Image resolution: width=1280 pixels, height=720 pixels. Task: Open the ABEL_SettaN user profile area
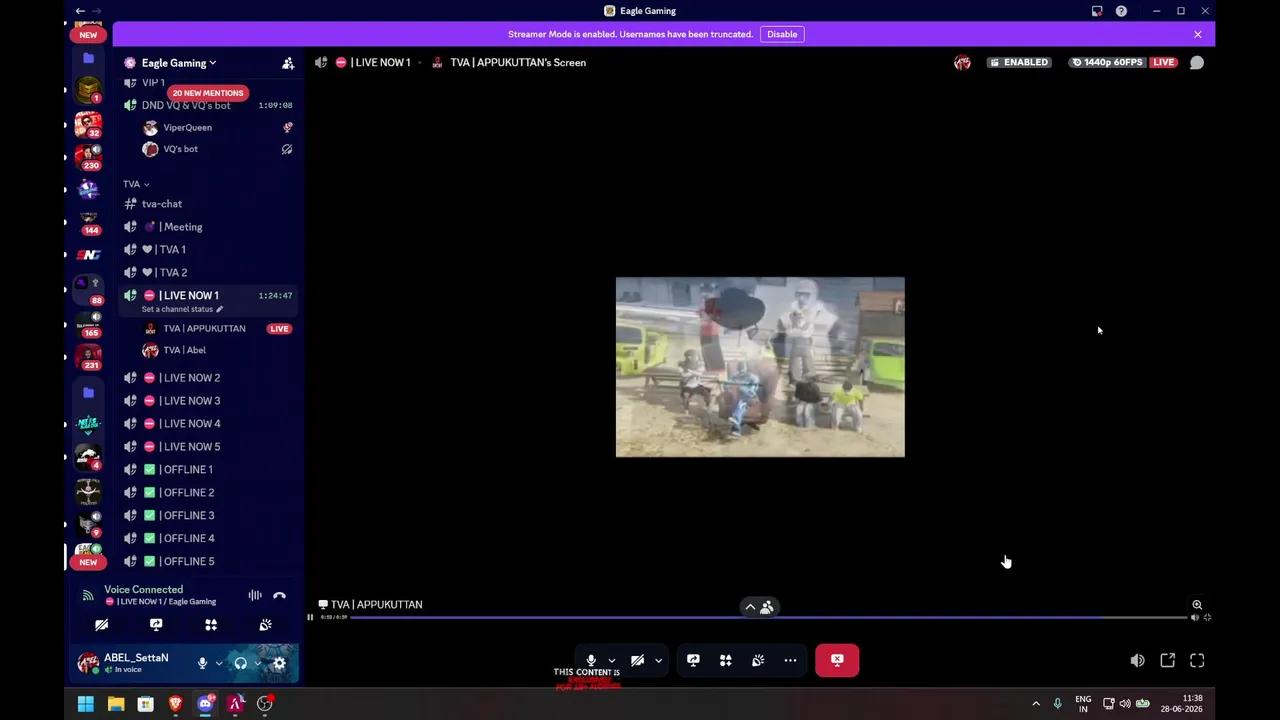point(134,663)
